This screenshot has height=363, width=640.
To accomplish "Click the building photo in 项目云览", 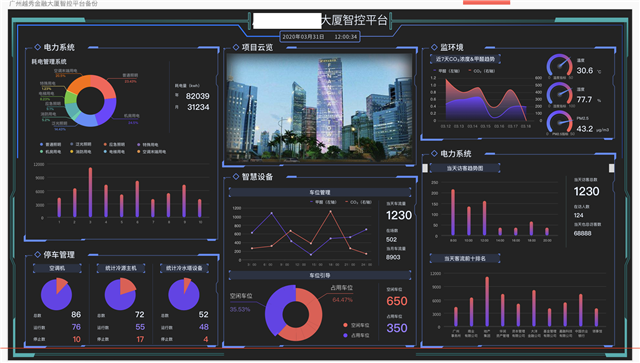I will click(320, 107).
